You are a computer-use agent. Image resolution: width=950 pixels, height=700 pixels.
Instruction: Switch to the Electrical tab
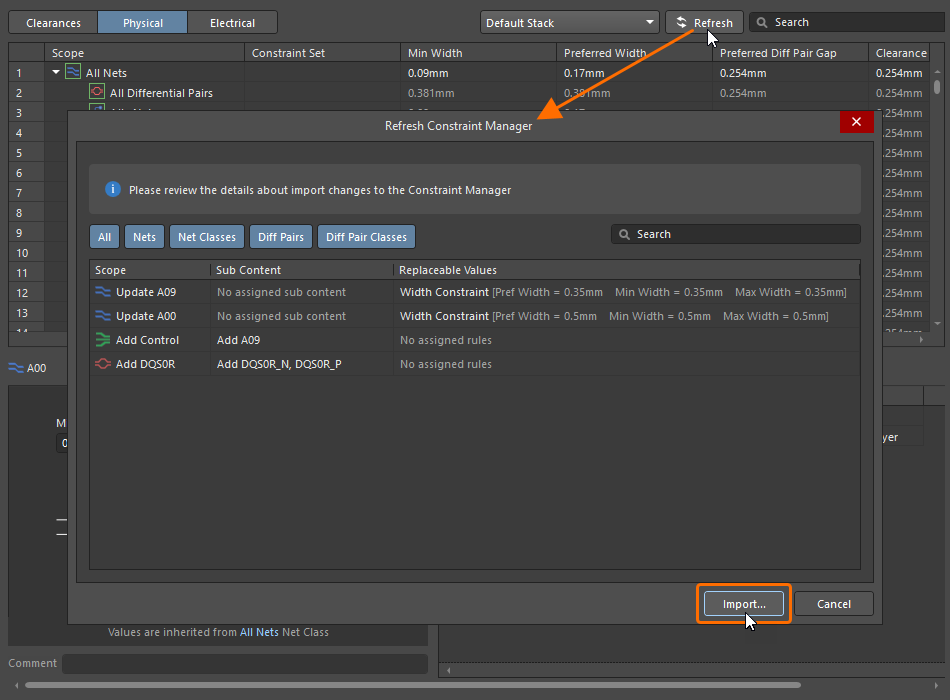click(x=232, y=23)
